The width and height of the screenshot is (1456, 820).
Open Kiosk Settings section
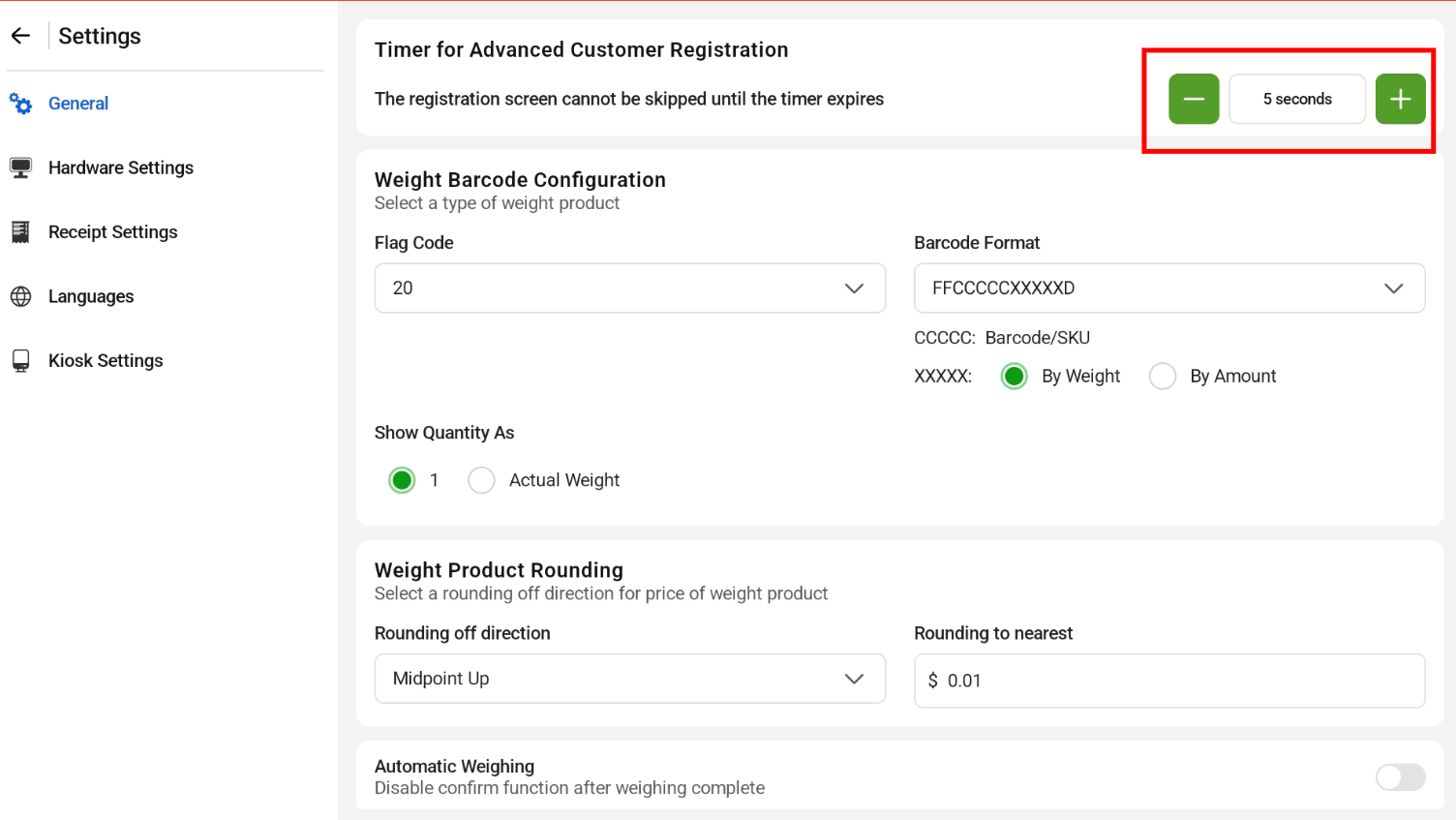[x=106, y=361]
